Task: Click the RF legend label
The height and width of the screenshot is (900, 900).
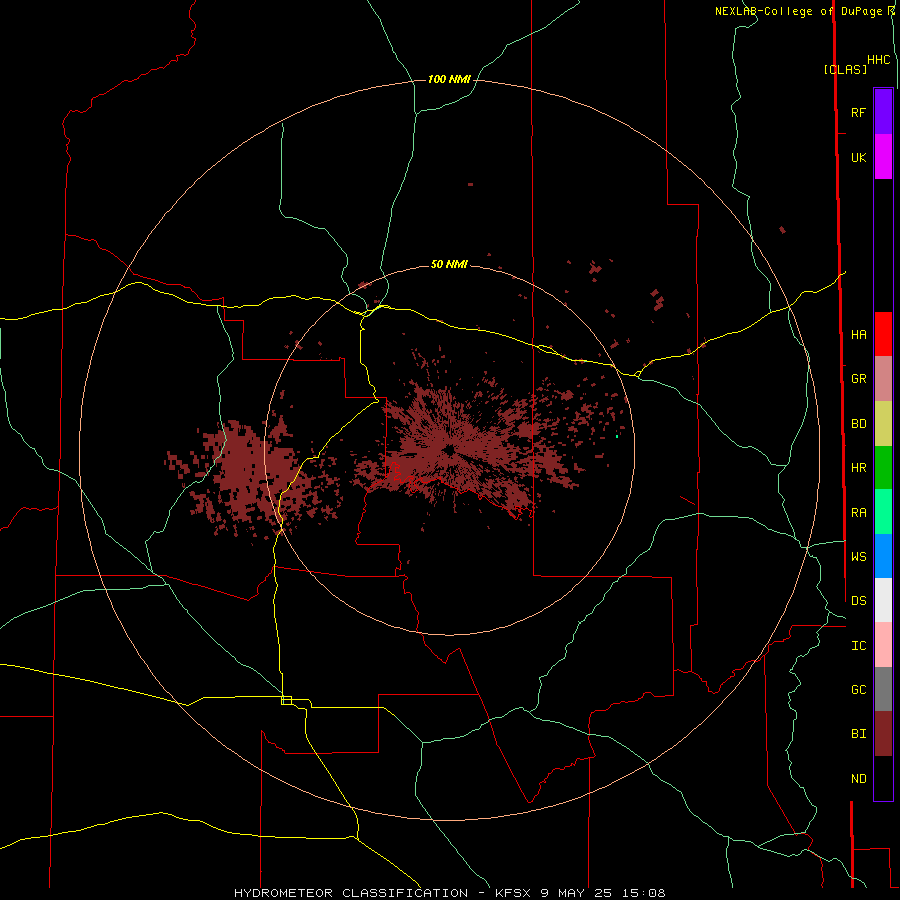Action: (x=858, y=113)
